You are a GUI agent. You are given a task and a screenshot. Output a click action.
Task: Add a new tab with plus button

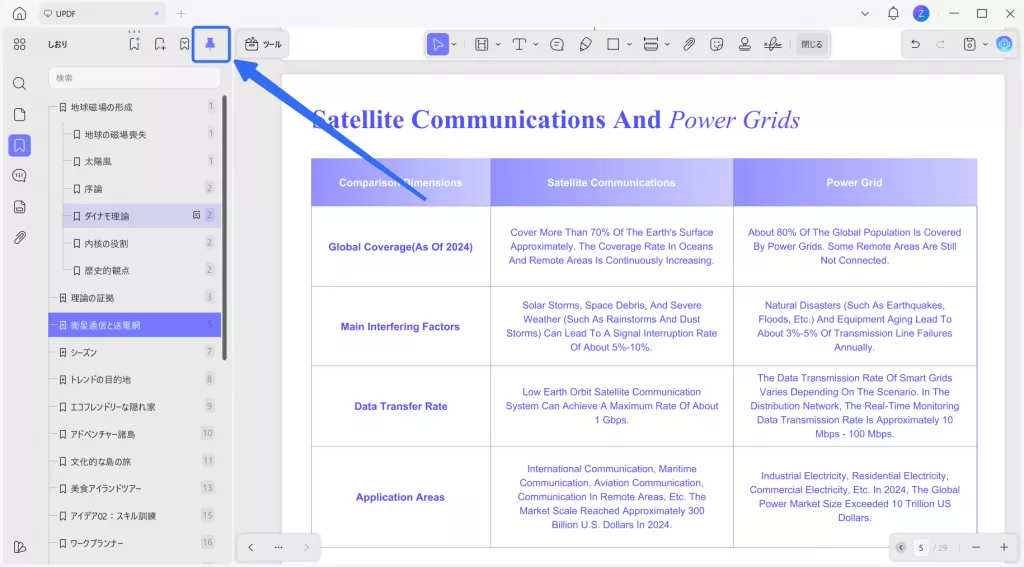click(181, 13)
